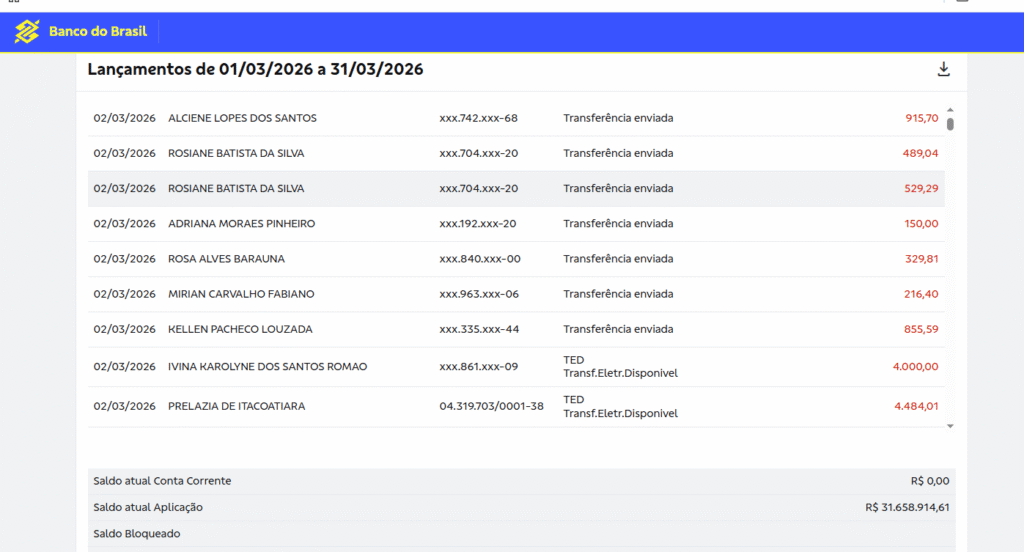Click the Saldo atual Aplicação balance row
This screenshot has width=1024, height=552.
(x=522, y=508)
